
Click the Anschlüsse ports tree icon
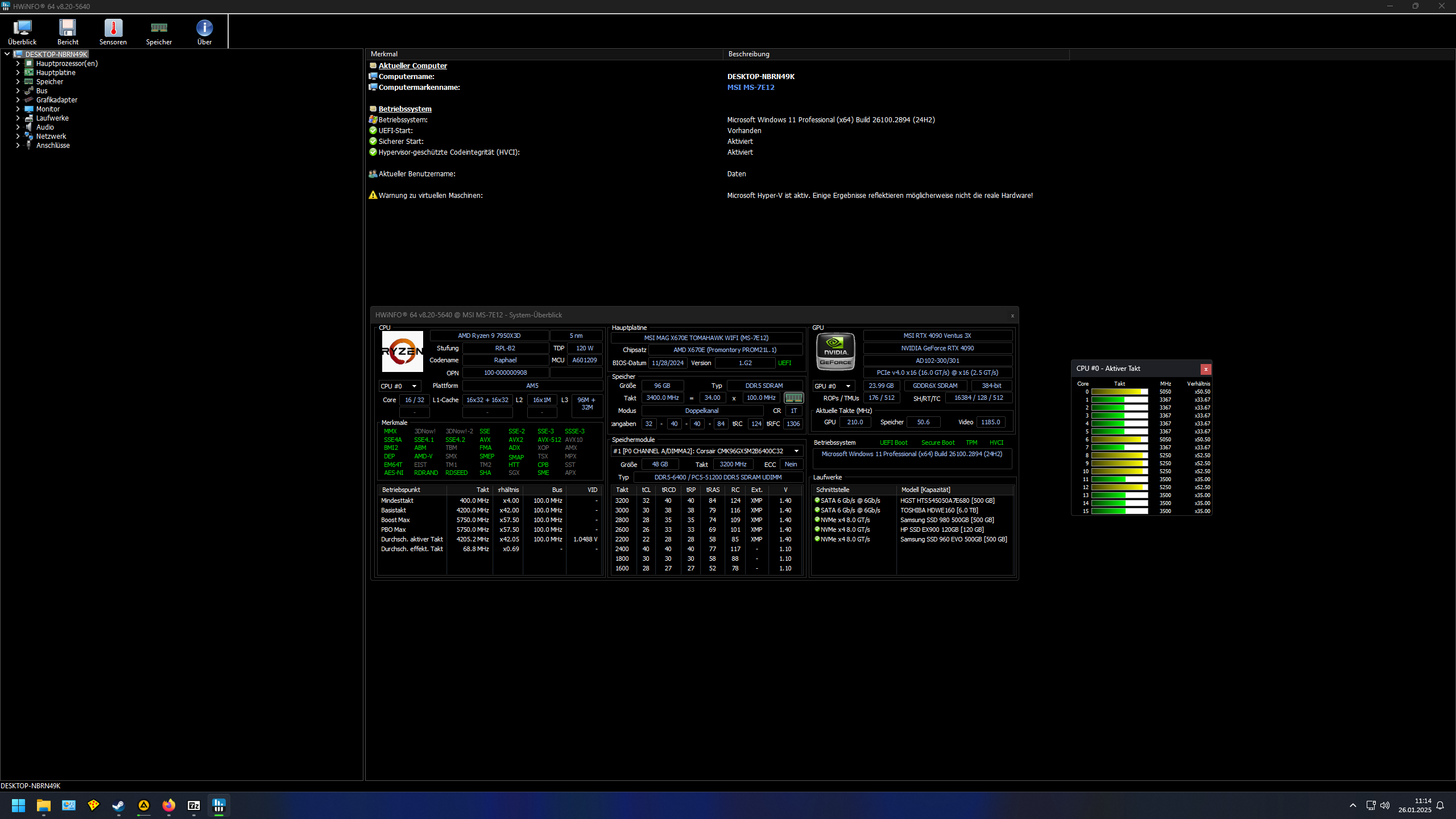click(x=29, y=146)
